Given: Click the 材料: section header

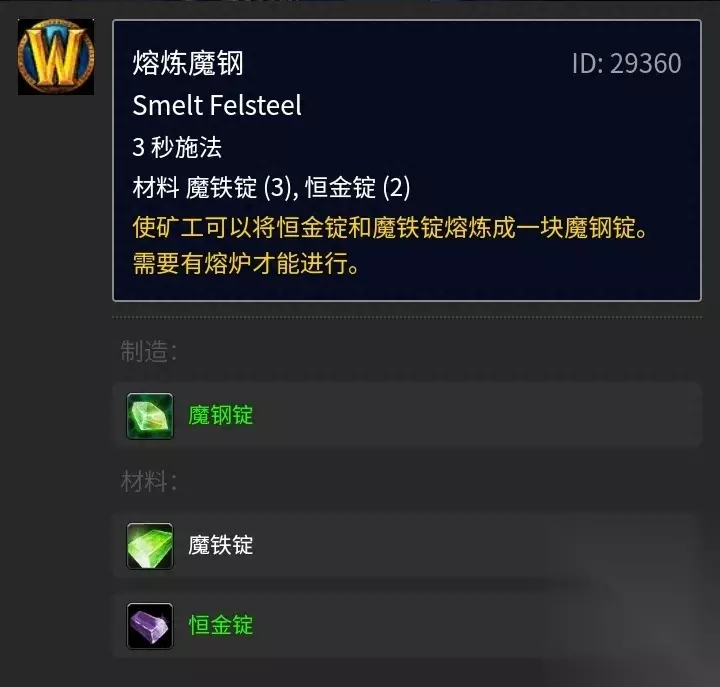Looking at the screenshot, I should (x=148, y=482).
